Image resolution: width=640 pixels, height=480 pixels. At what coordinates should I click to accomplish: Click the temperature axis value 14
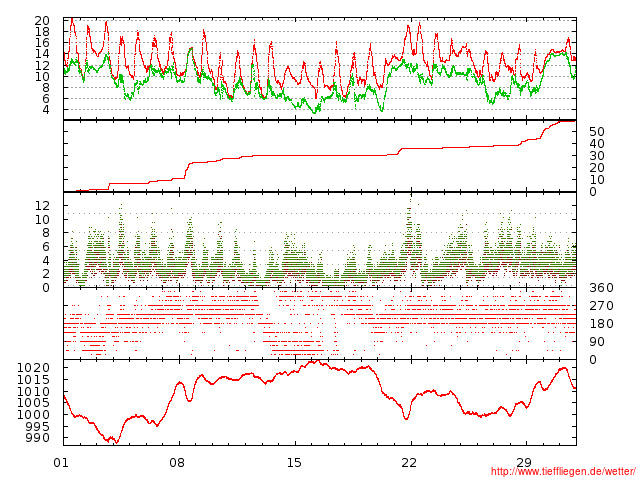point(42,53)
